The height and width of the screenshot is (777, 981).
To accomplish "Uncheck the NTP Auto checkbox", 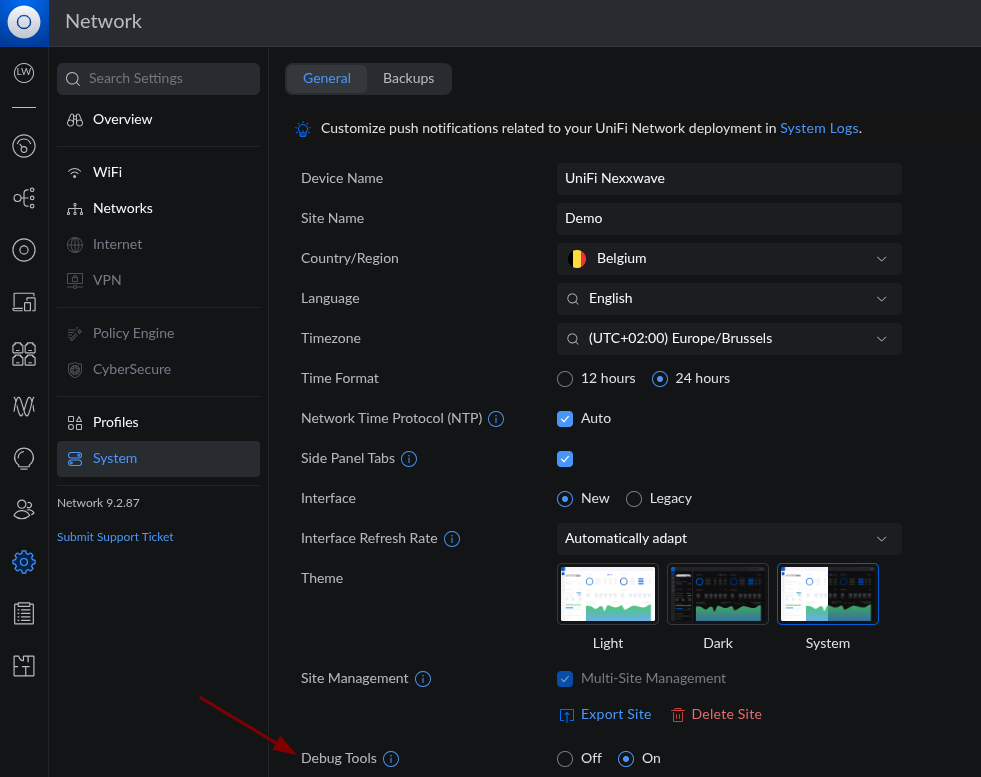I will (x=565, y=419).
